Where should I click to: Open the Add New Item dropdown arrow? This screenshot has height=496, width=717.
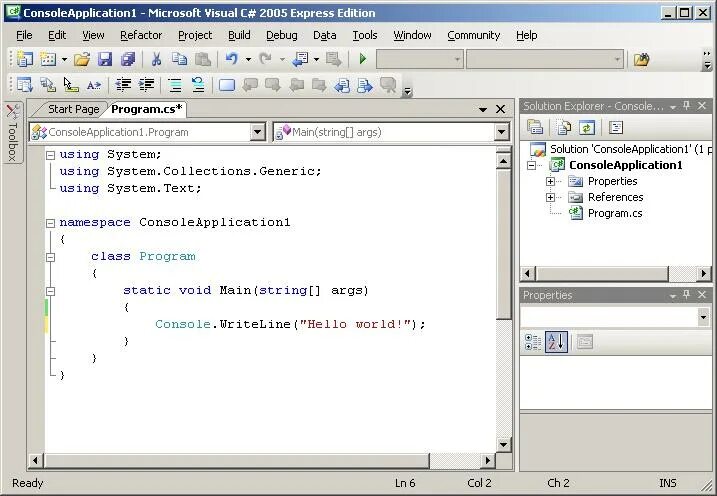click(64, 59)
